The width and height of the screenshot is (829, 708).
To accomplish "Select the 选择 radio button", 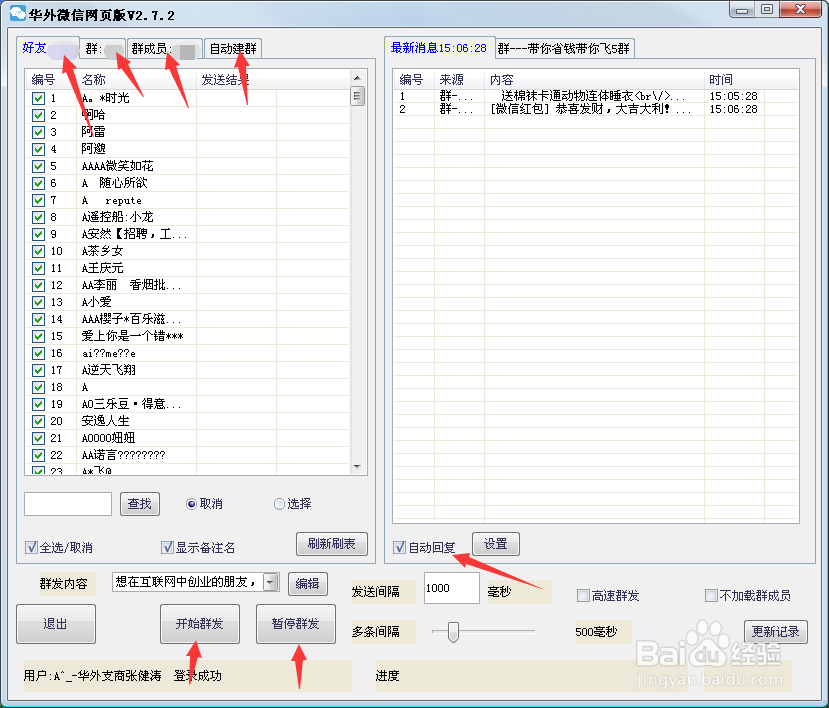I will point(279,504).
